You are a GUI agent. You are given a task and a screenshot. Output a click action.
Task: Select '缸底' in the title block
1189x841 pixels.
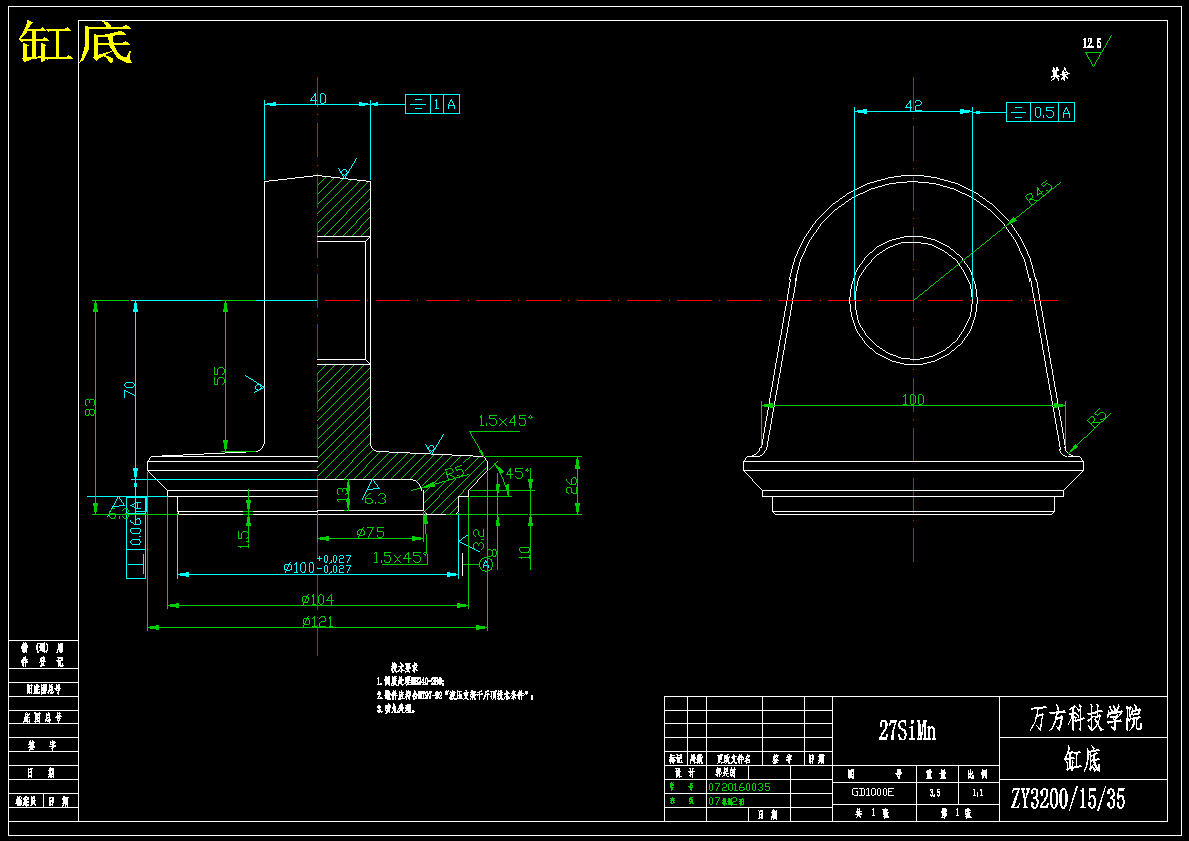coord(1082,759)
